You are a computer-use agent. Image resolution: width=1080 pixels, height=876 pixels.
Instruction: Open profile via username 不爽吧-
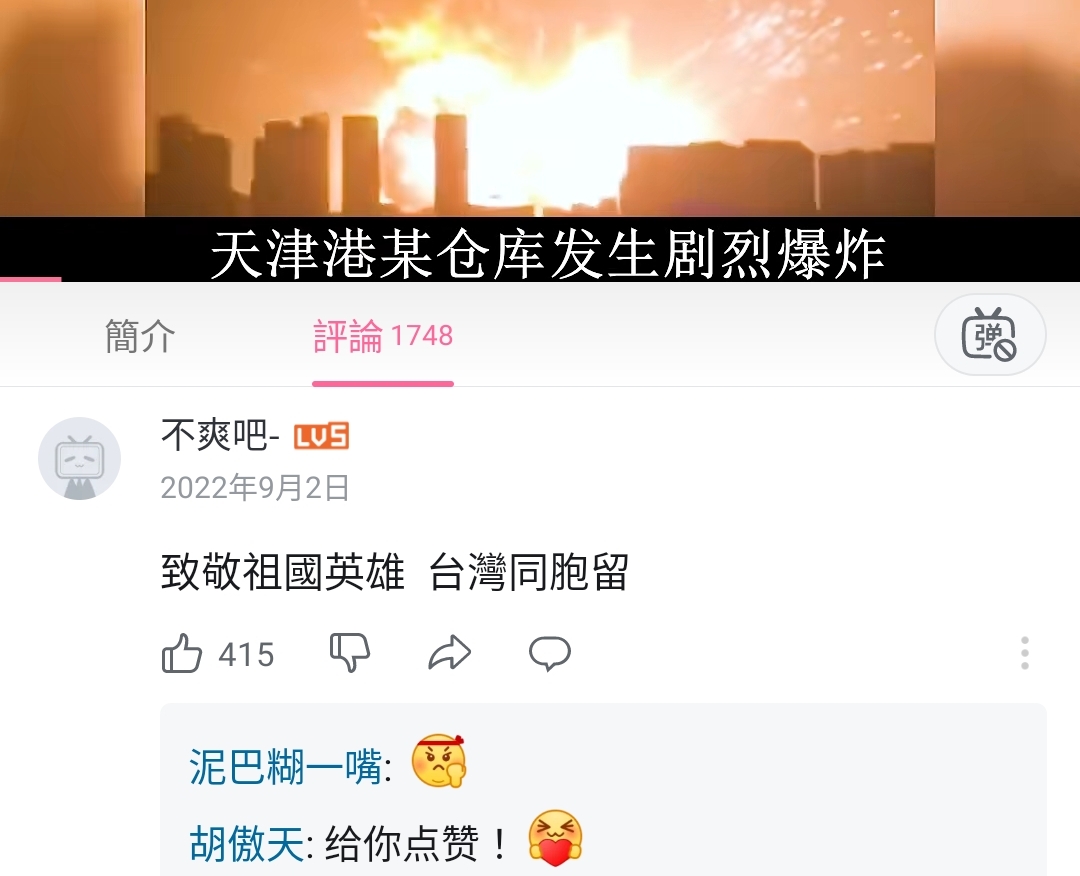(220, 435)
